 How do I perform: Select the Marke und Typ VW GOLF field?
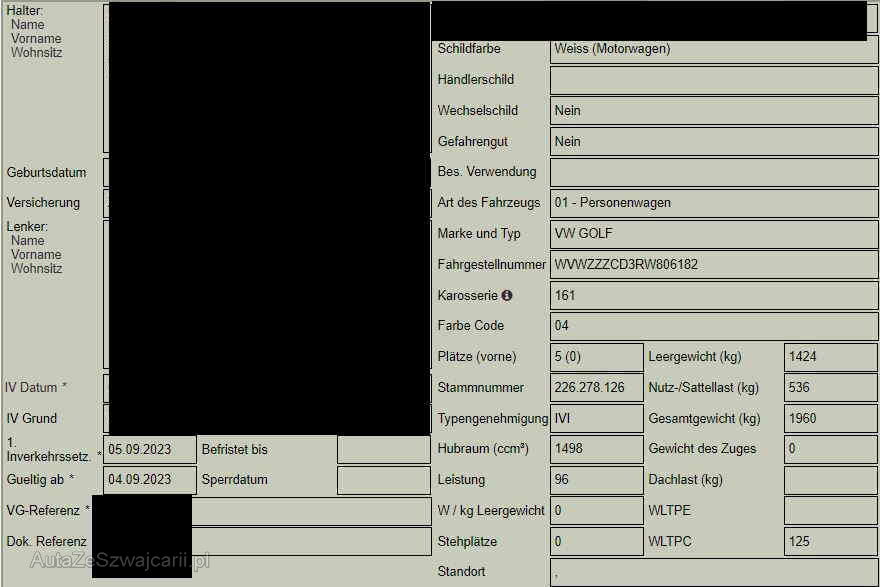tap(713, 234)
